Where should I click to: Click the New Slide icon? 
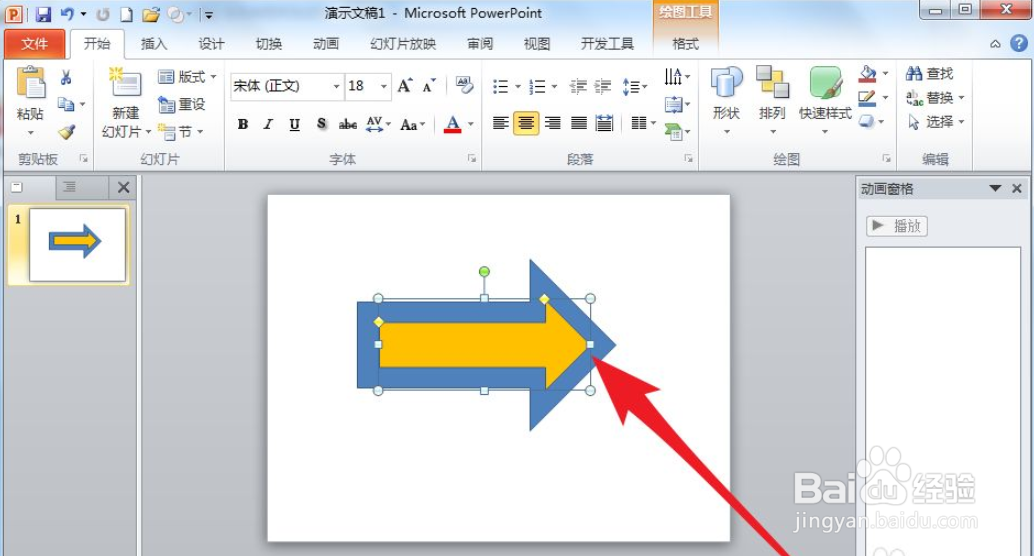pyautogui.click(x=125, y=83)
